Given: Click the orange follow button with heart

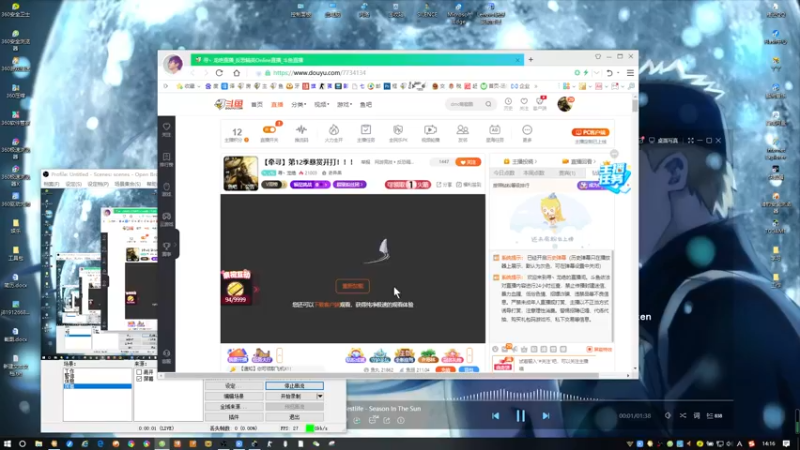Looking at the screenshot, I should [468, 162].
